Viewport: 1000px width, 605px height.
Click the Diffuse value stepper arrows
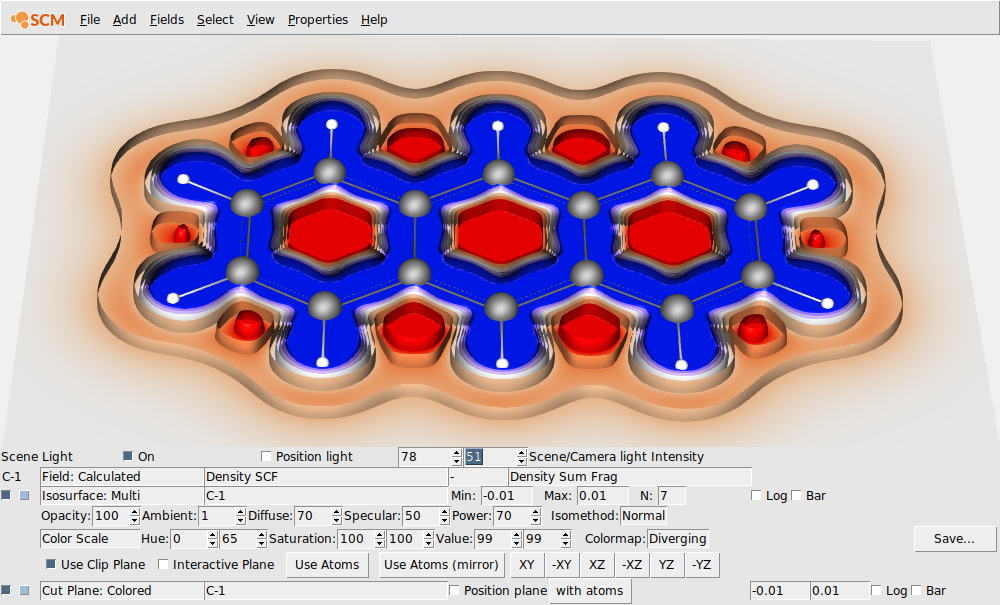pos(337,516)
